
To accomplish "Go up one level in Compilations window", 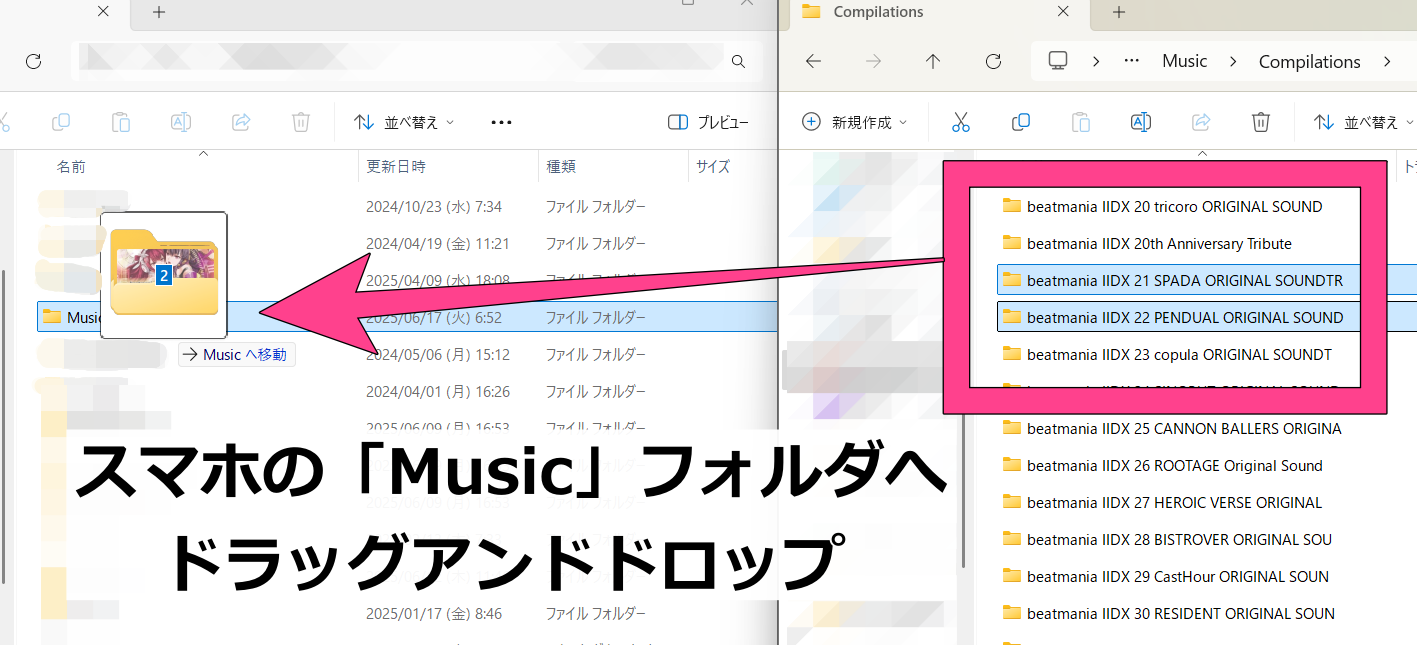I will click(x=933, y=61).
